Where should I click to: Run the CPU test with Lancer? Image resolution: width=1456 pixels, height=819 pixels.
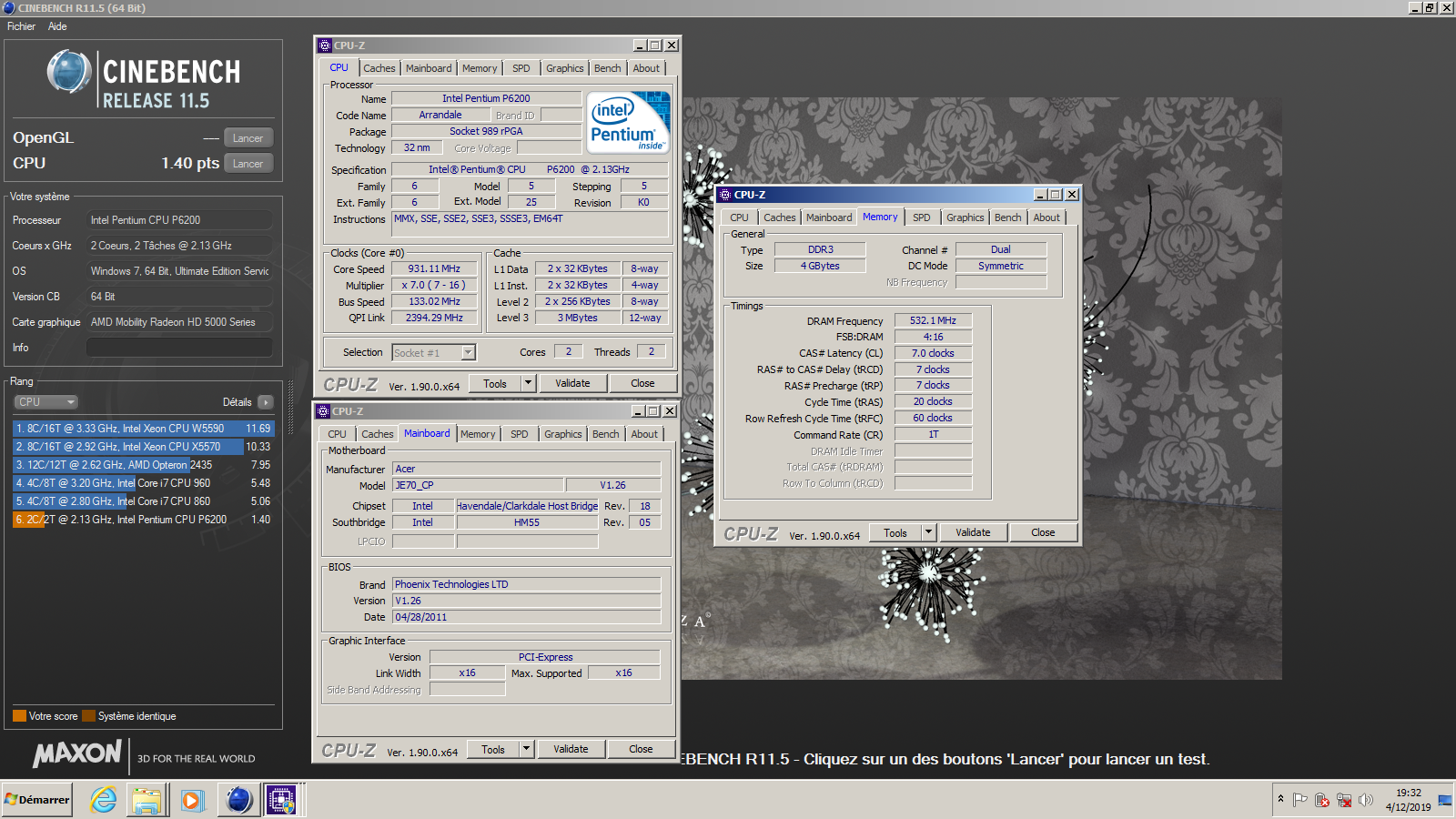(x=248, y=164)
